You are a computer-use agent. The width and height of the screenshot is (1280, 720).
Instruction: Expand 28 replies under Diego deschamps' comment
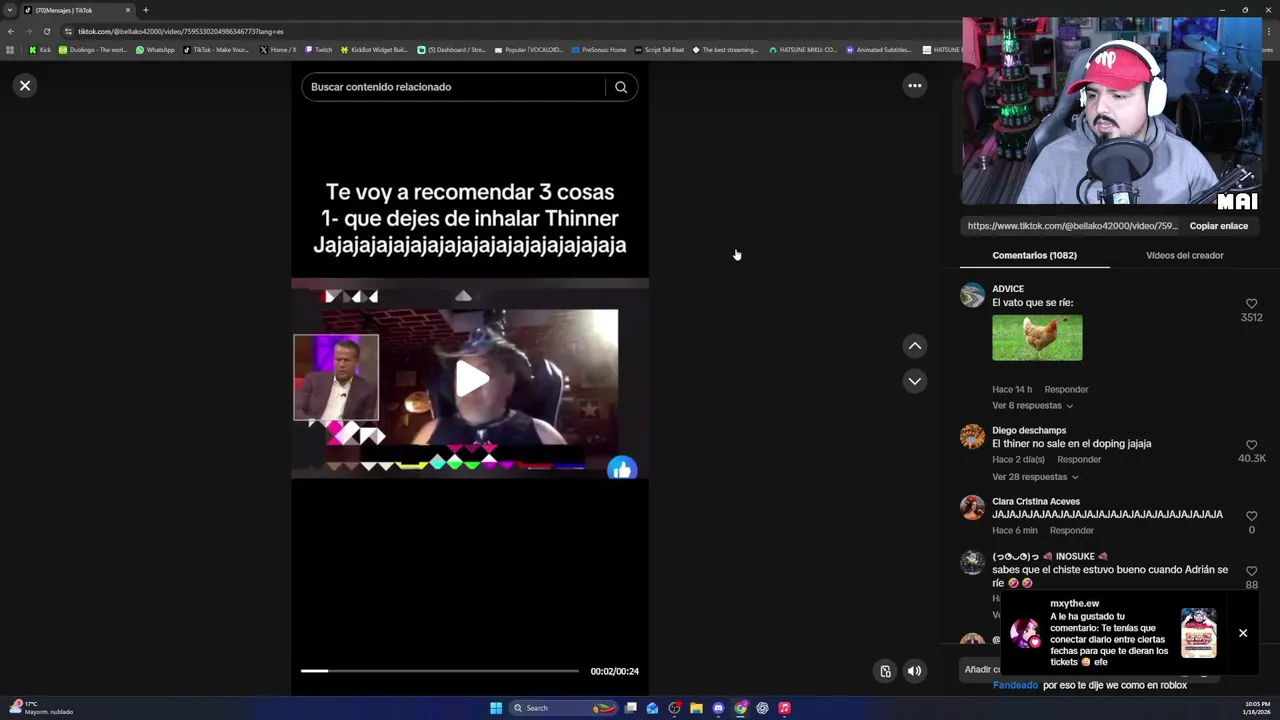(x=1035, y=477)
